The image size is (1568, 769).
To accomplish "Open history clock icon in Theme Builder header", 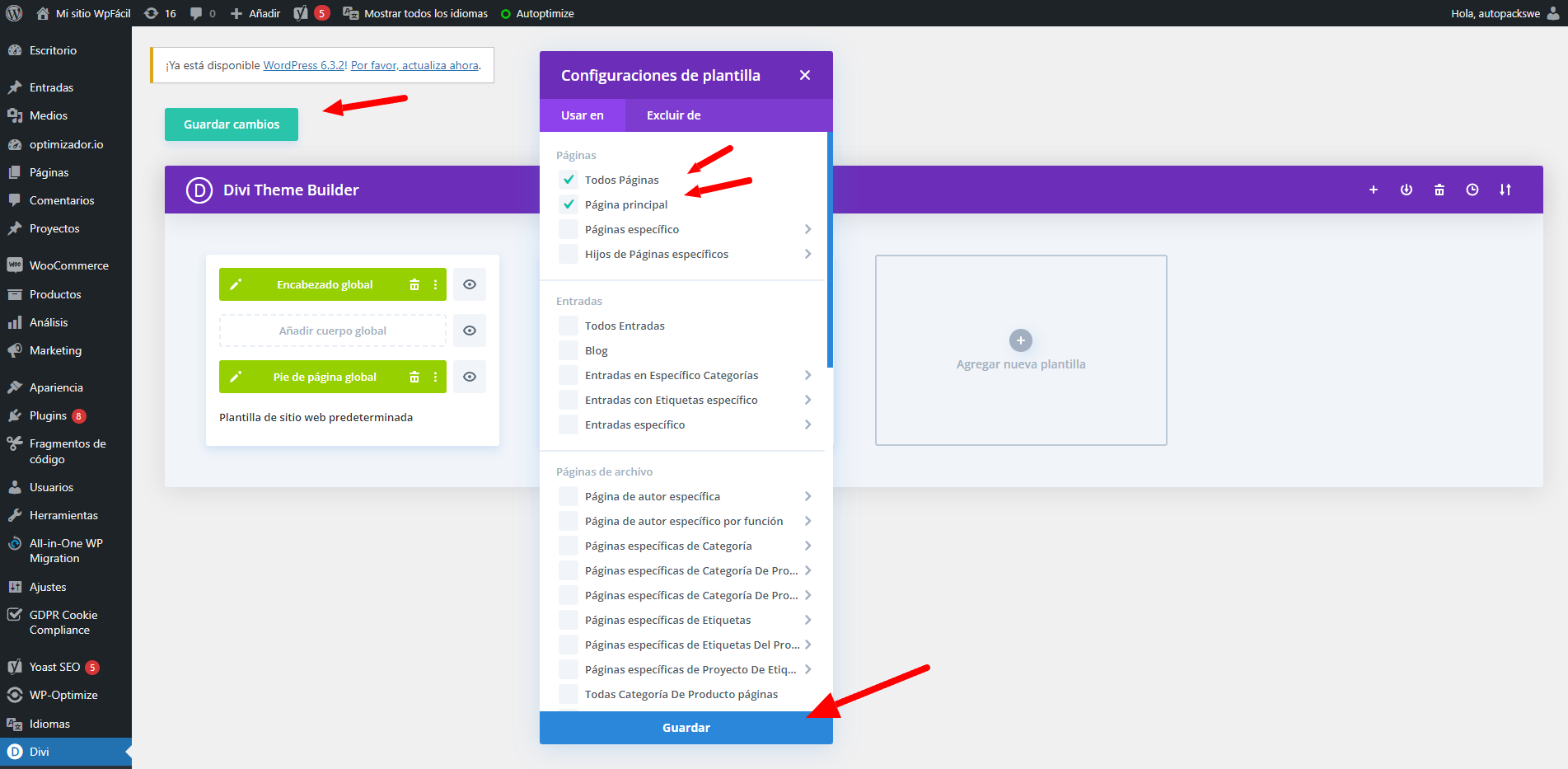I will [1472, 190].
